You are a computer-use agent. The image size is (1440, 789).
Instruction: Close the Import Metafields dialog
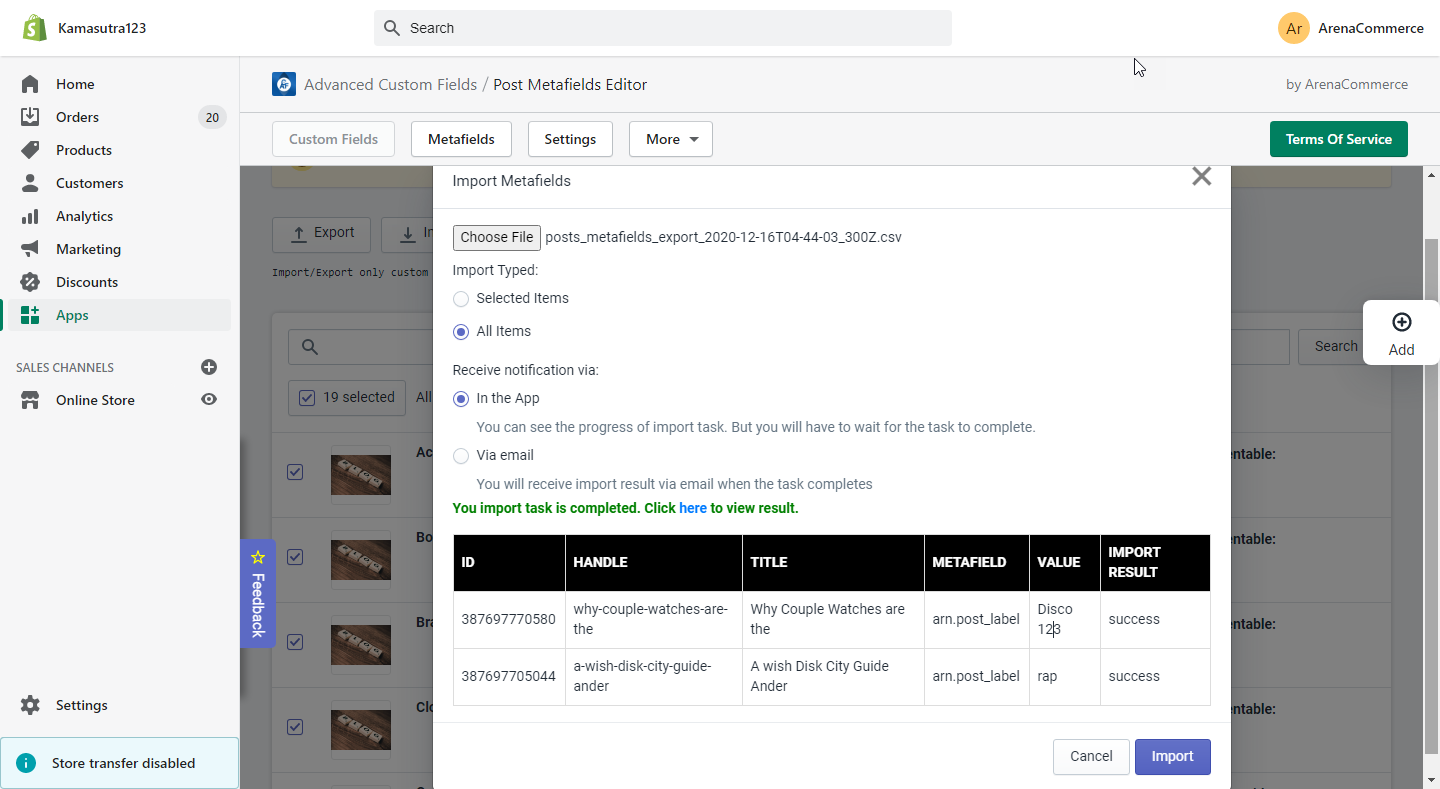pyautogui.click(x=1202, y=177)
